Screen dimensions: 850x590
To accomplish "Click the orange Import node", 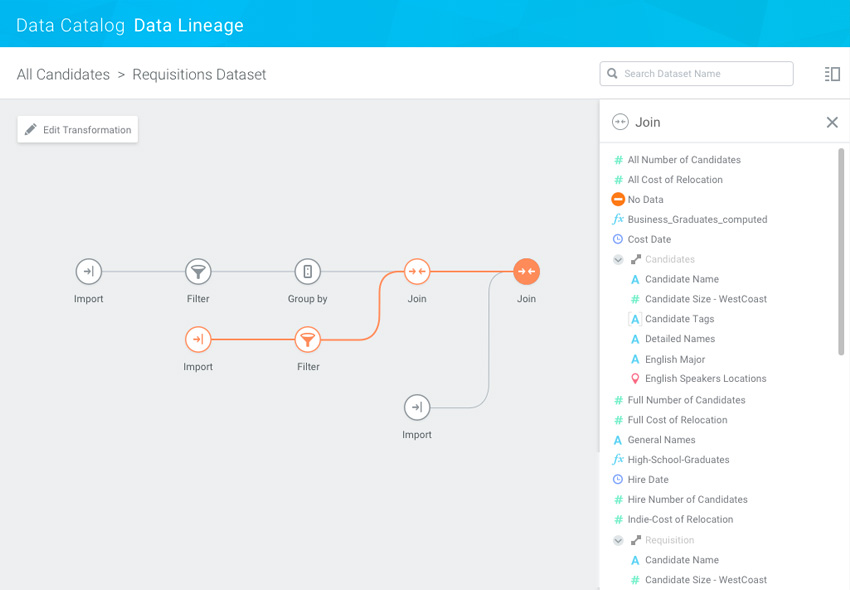I will (198, 339).
